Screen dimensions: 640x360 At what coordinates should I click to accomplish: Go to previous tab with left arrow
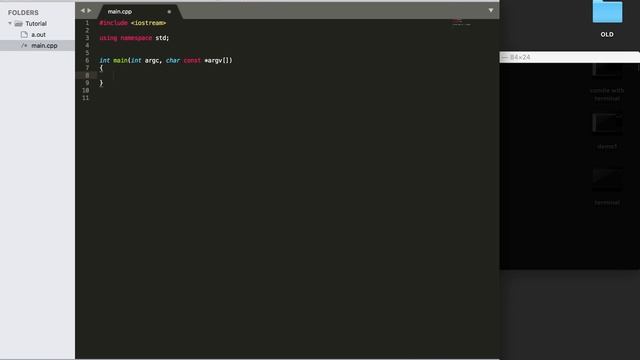click(x=83, y=11)
